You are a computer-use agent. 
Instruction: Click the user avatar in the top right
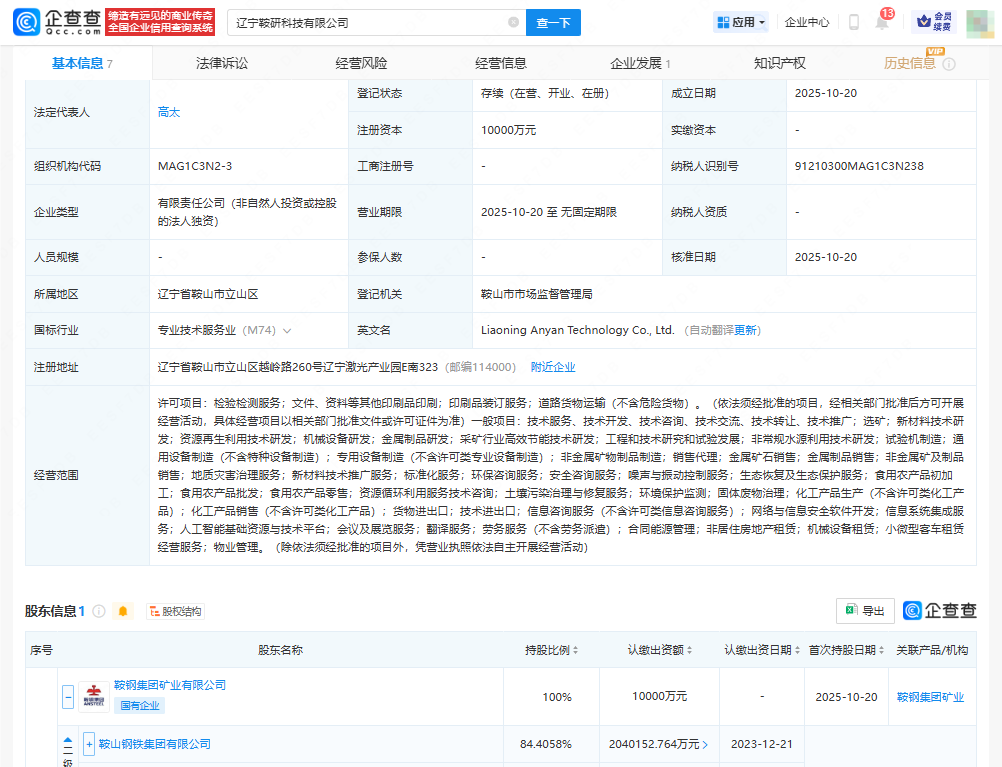pos(979,22)
